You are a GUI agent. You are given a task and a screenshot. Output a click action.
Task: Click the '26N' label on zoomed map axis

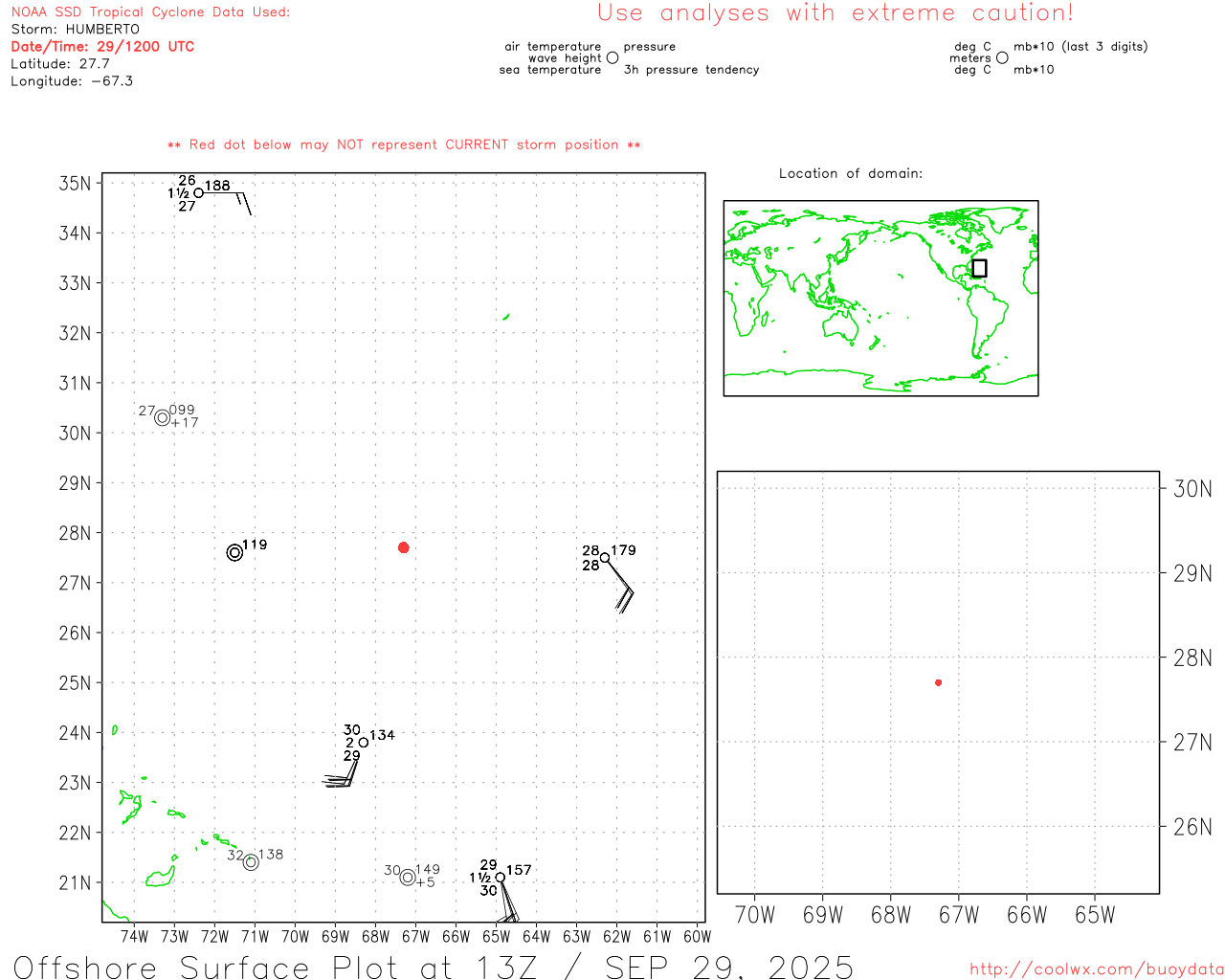(1192, 827)
